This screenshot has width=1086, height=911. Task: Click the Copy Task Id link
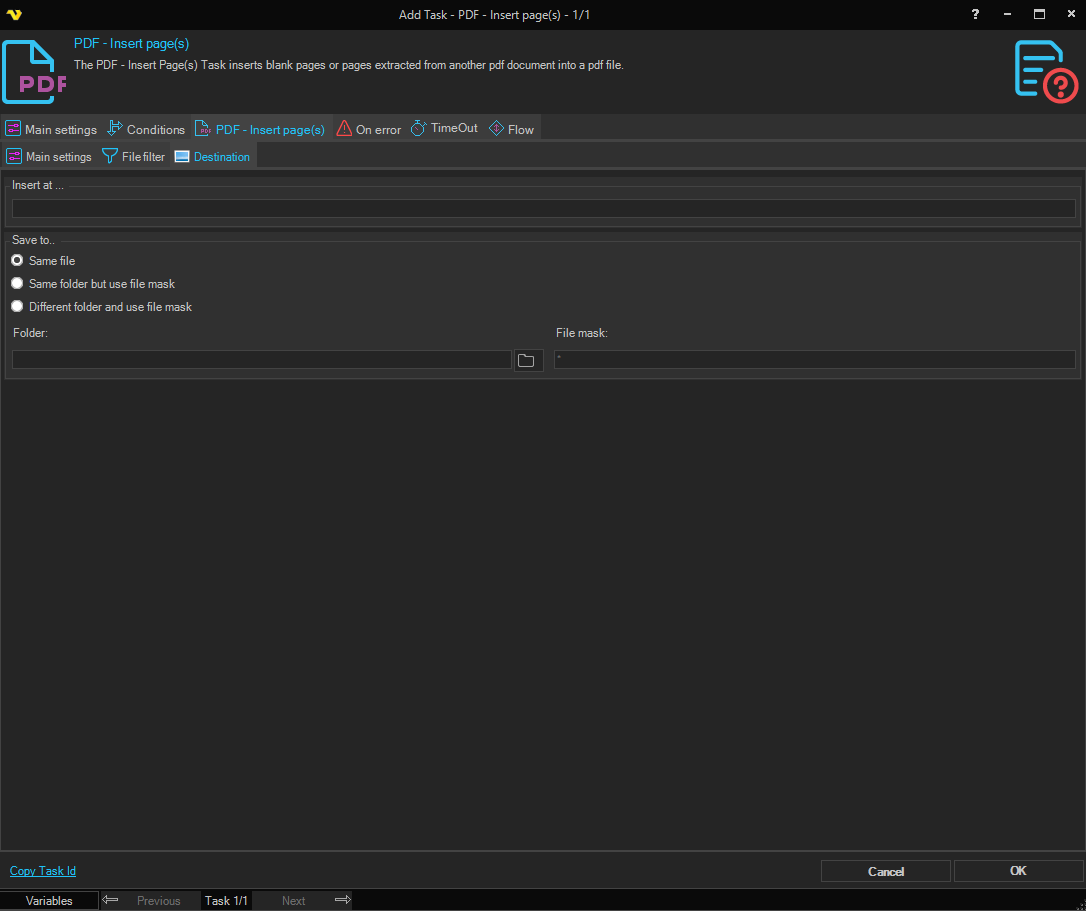(43, 871)
